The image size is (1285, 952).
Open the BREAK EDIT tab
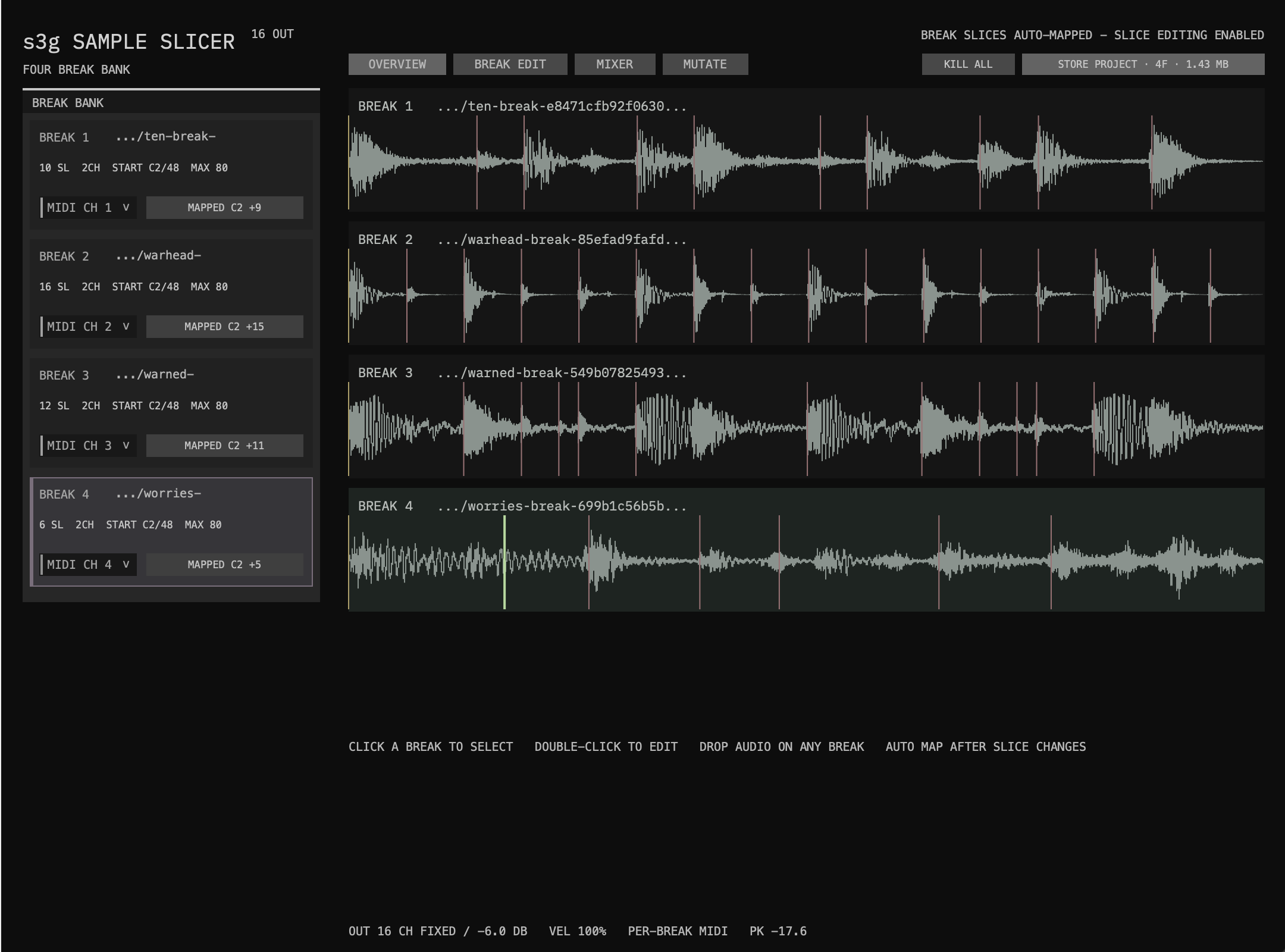point(510,64)
